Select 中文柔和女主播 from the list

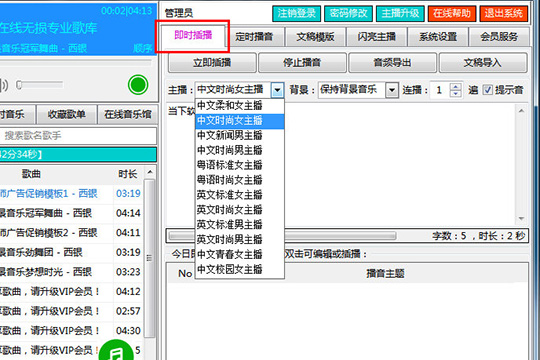coord(240,105)
